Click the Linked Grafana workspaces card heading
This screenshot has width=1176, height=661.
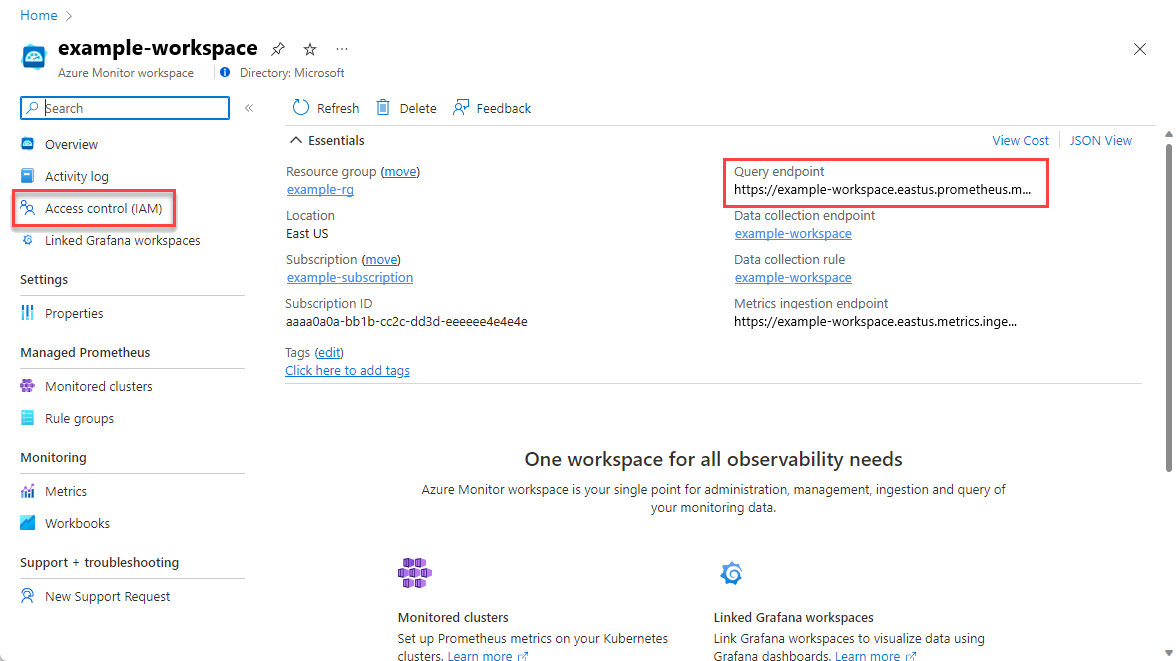(794, 617)
